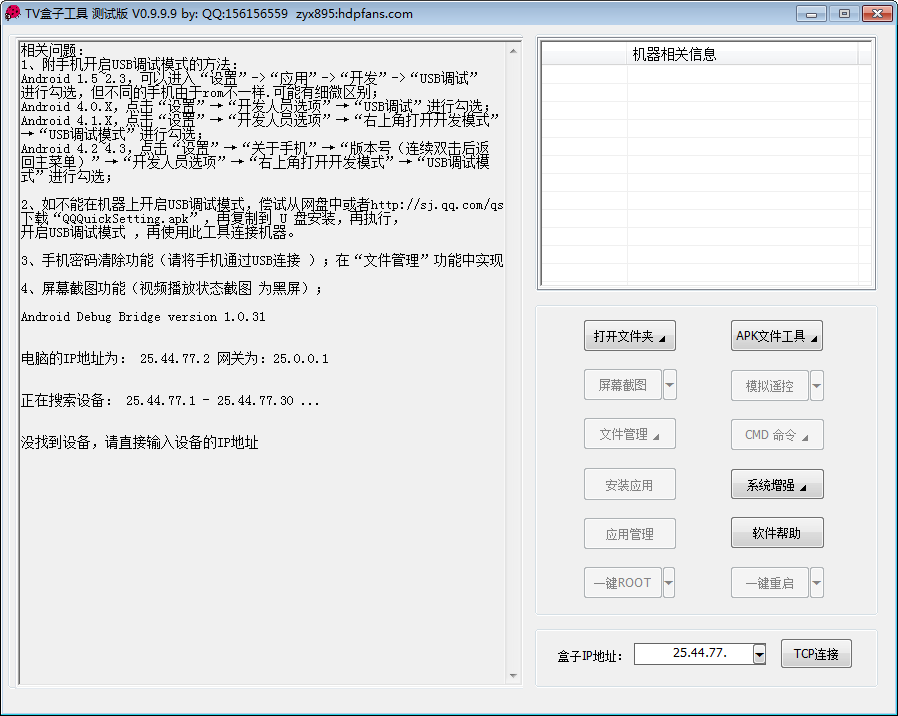
Task: Open the APK文件工具 APK tool menu
Action: point(777,336)
